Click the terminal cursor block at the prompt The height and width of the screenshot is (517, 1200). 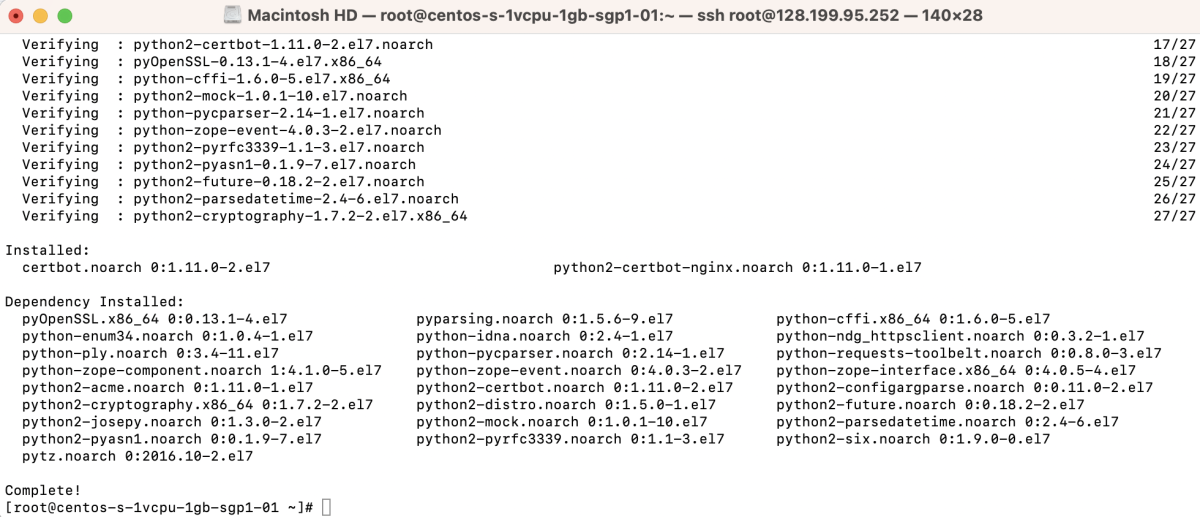coord(326,508)
